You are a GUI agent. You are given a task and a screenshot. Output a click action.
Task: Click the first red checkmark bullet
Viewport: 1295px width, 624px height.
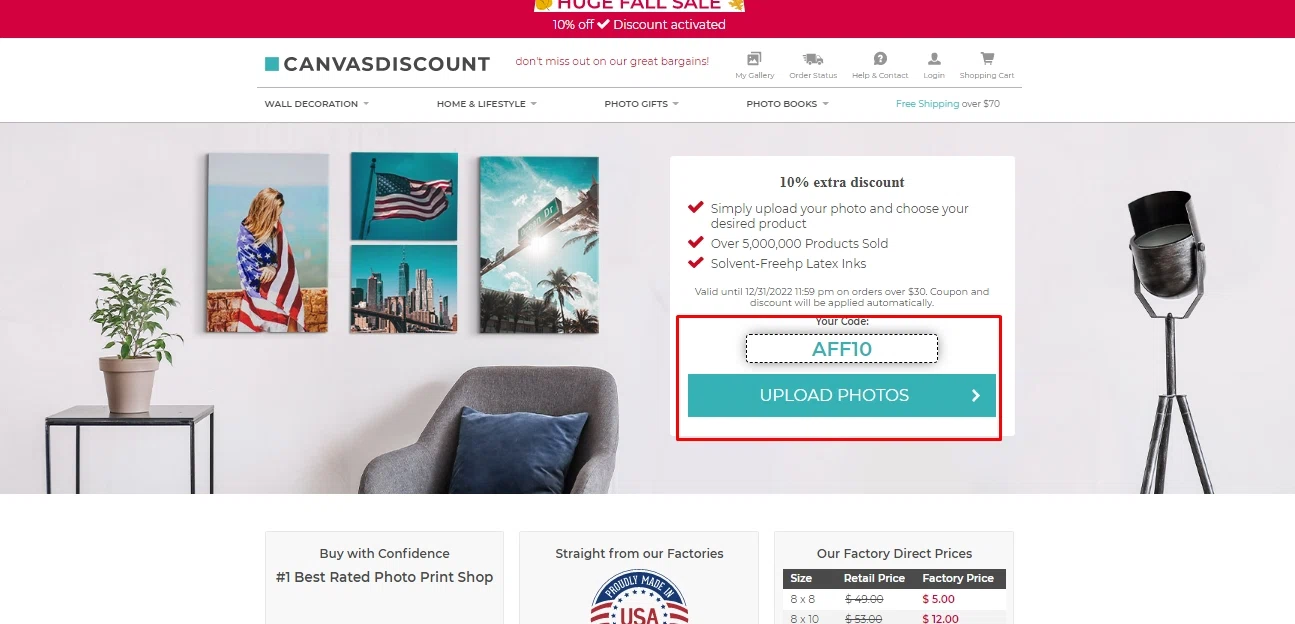696,208
